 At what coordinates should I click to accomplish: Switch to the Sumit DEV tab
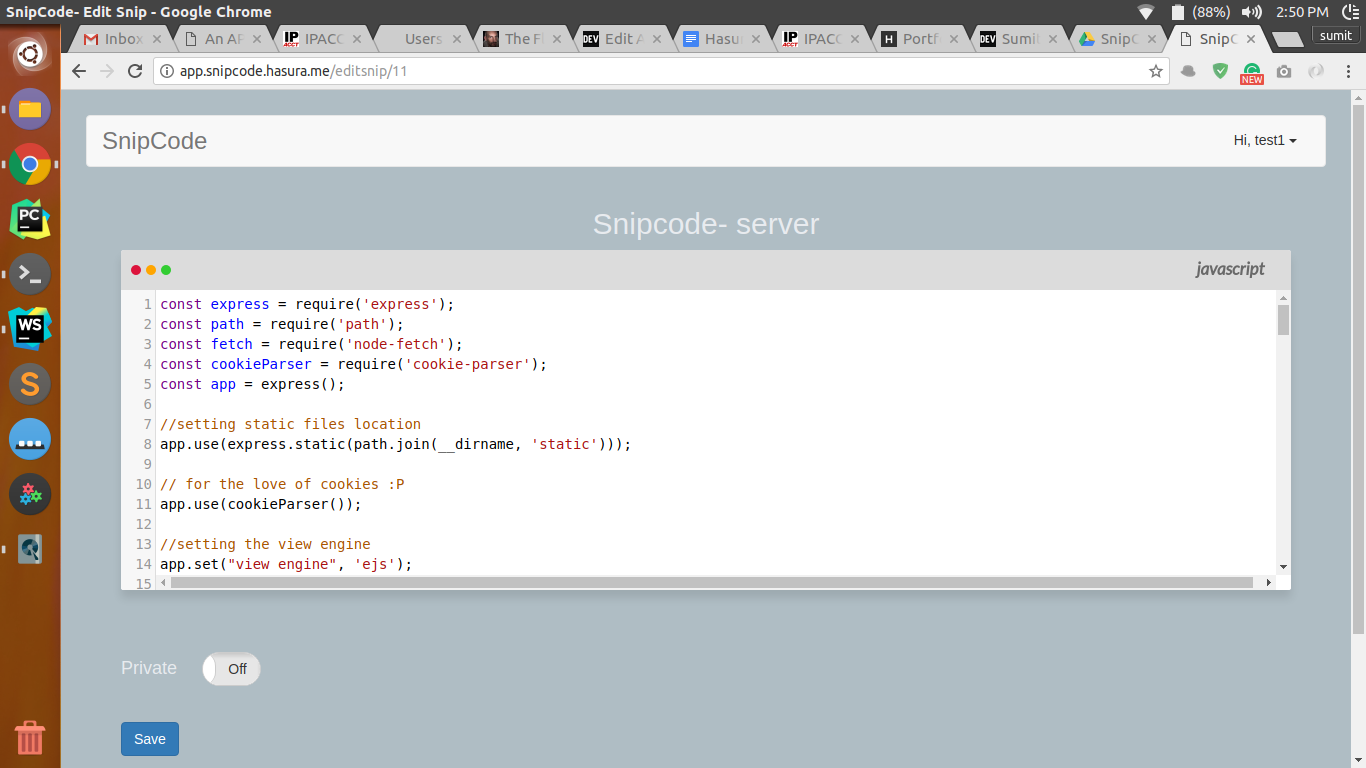pos(1017,39)
